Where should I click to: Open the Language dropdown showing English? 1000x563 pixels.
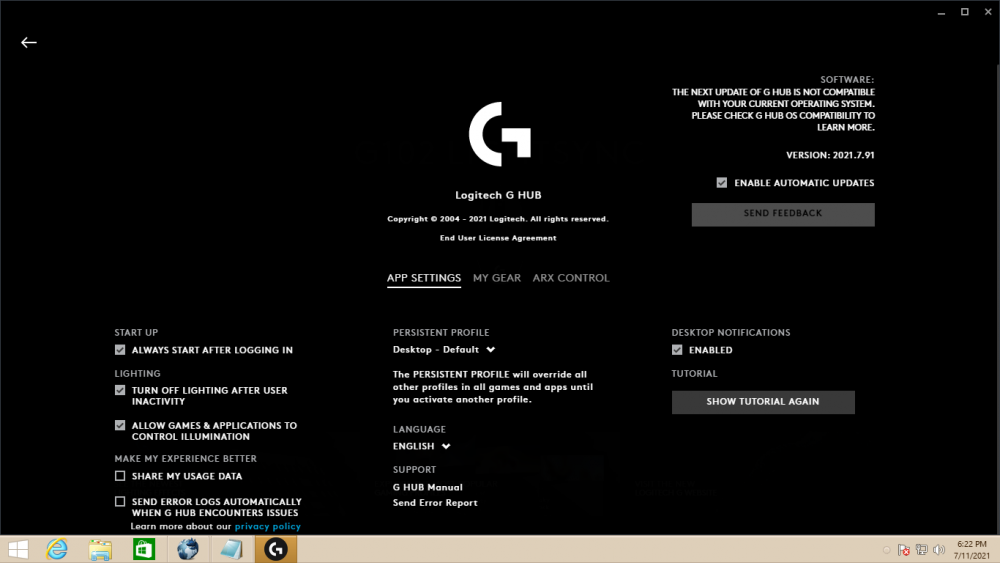tap(422, 446)
